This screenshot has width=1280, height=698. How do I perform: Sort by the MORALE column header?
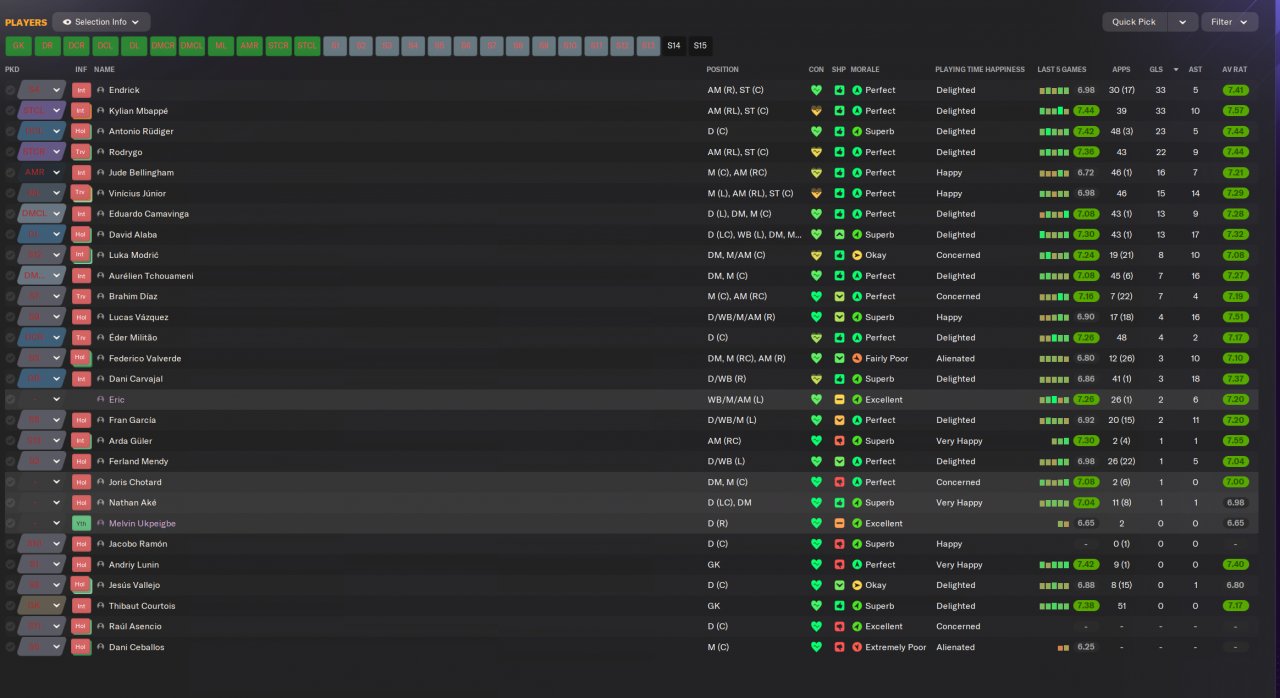pos(865,69)
